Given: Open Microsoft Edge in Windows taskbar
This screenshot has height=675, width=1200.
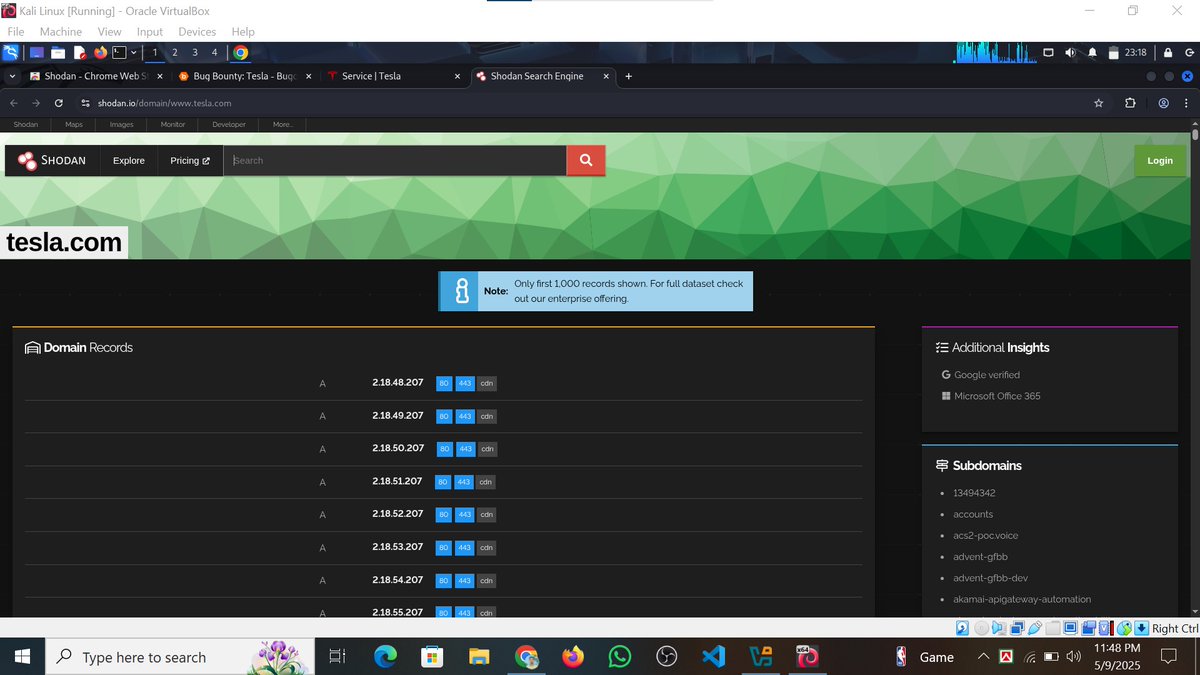Looking at the screenshot, I should point(385,657).
